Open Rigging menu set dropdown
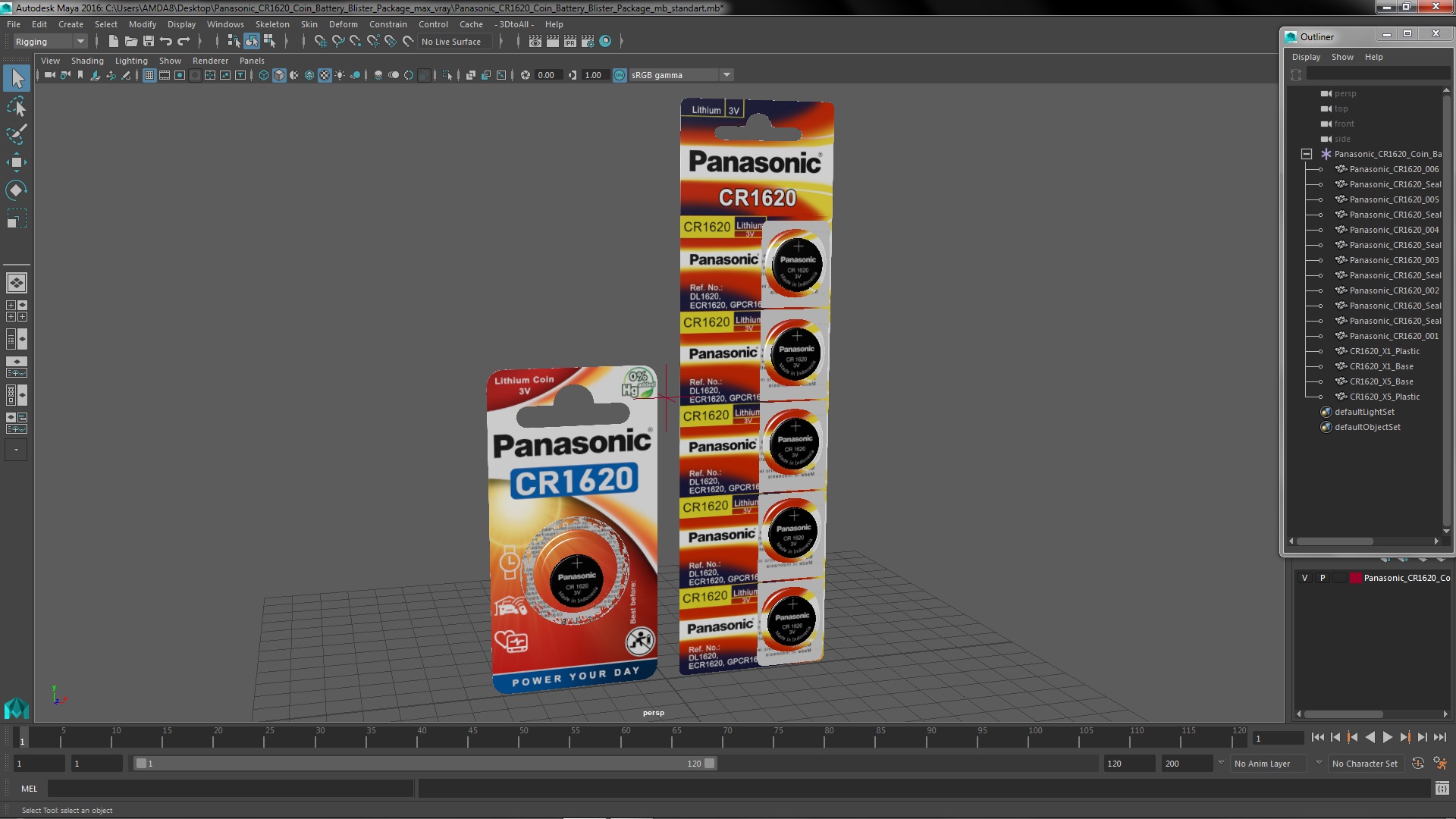Viewport: 1456px width, 819px height. coord(49,42)
